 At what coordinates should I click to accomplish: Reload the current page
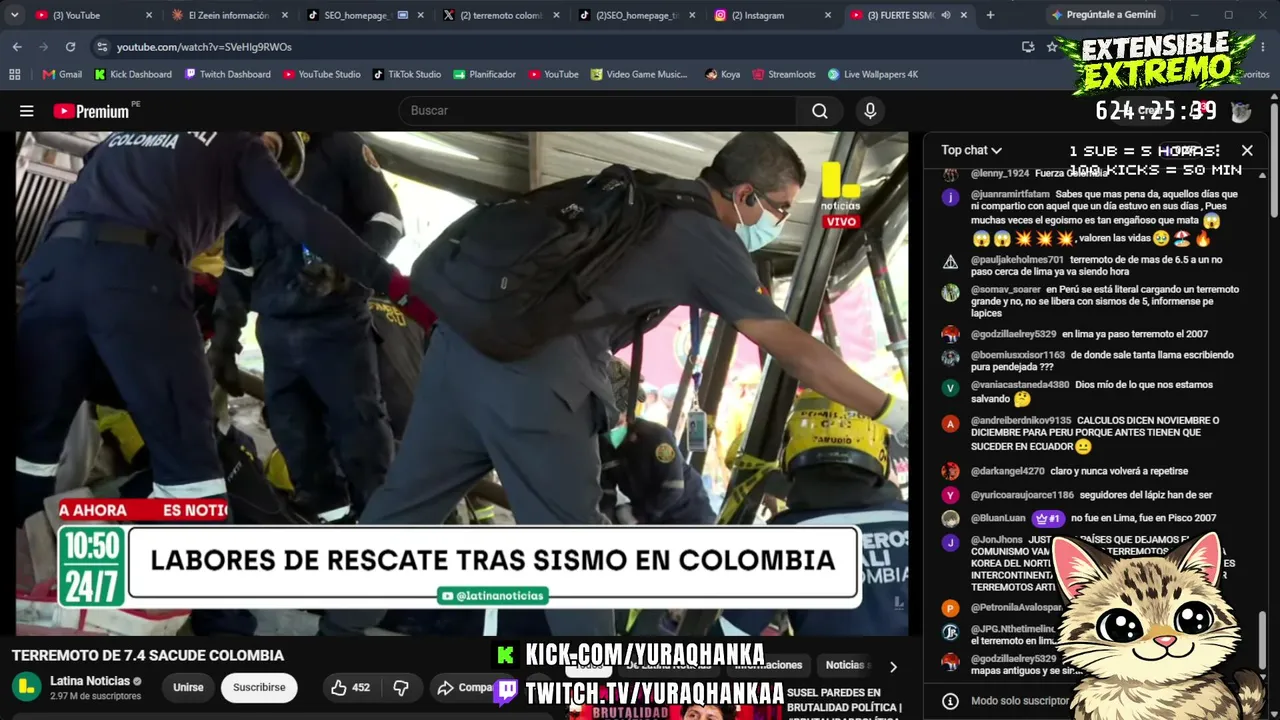[x=70, y=47]
